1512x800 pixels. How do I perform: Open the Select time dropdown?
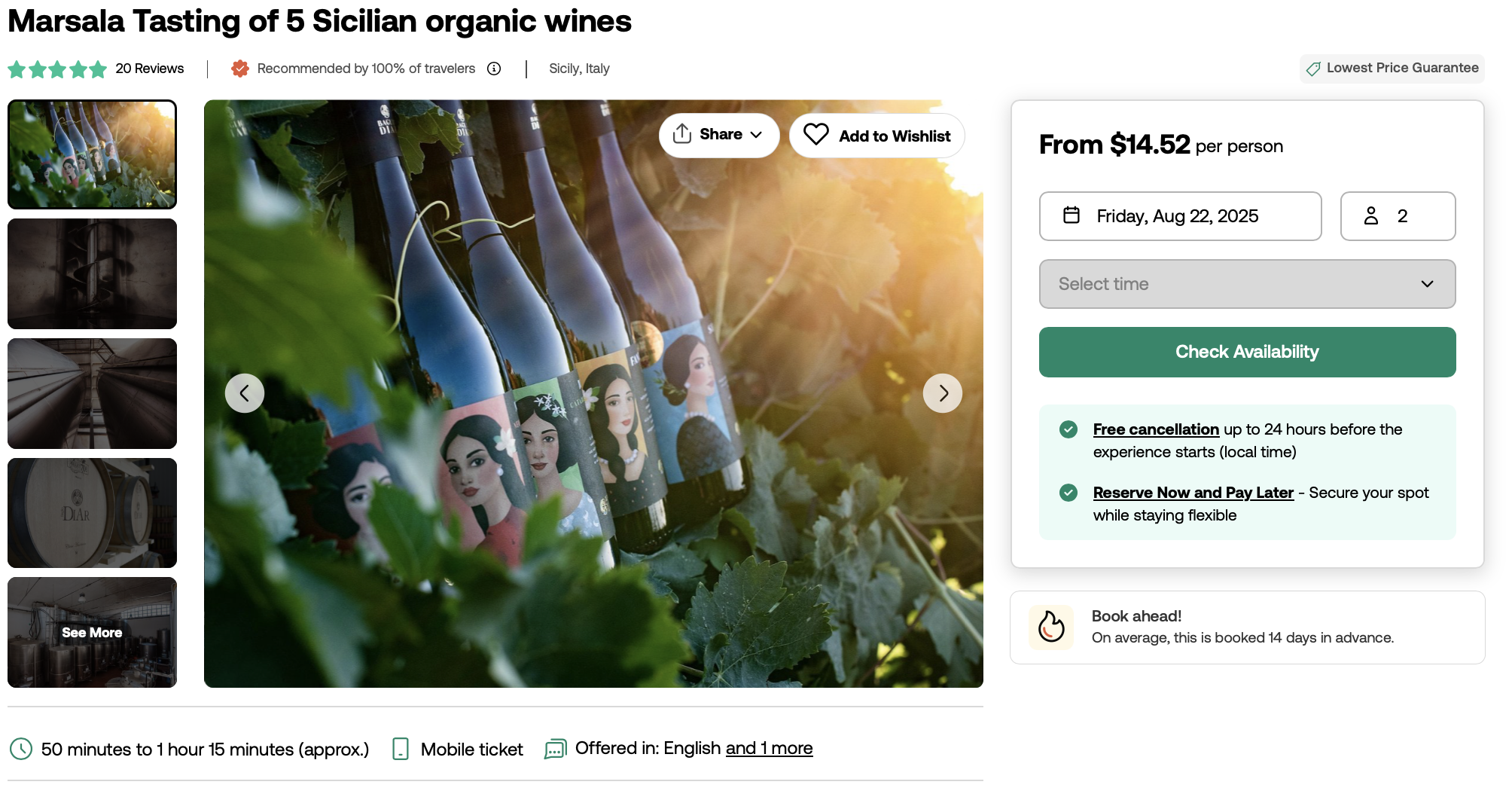tap(1247, 284)
